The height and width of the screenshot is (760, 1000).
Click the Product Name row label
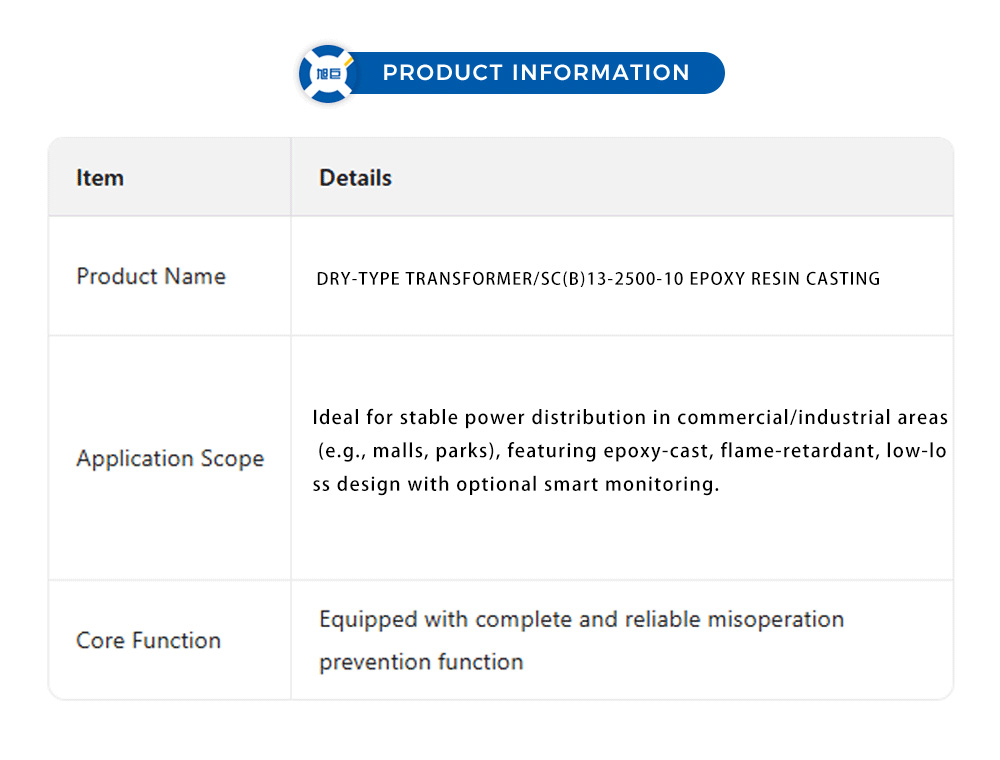151,276
